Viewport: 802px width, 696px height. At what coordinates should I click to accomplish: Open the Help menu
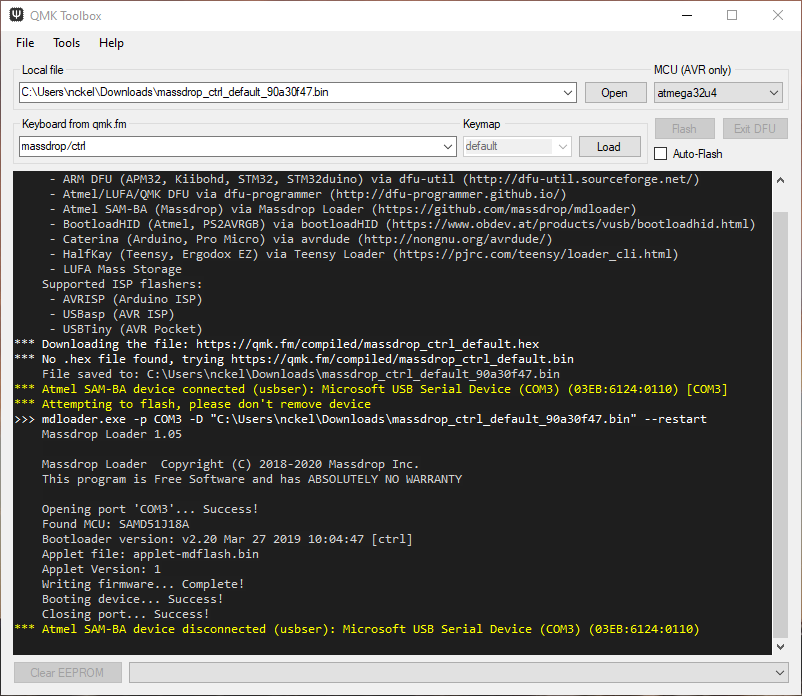(x=112, y=43)
